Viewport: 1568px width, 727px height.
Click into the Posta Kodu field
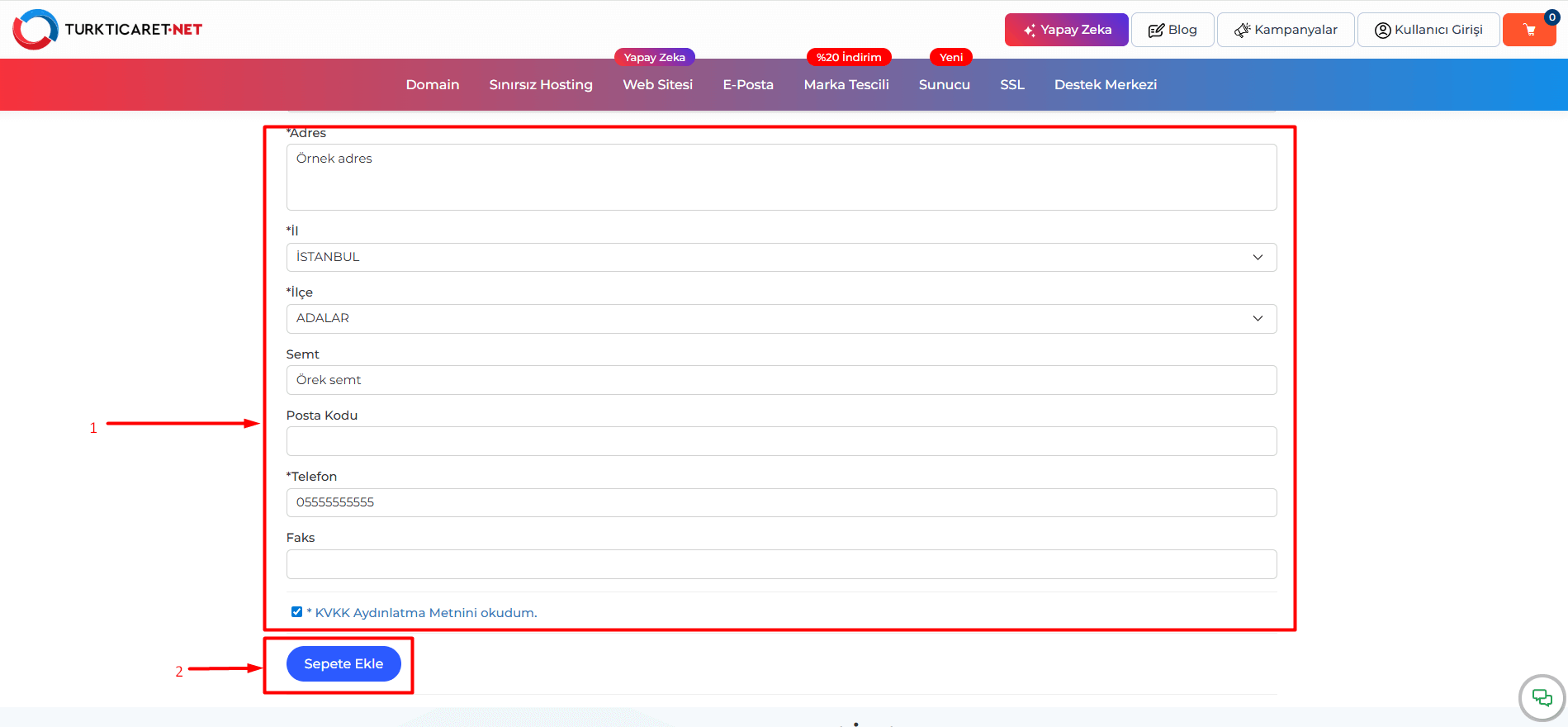coord(780,441)
